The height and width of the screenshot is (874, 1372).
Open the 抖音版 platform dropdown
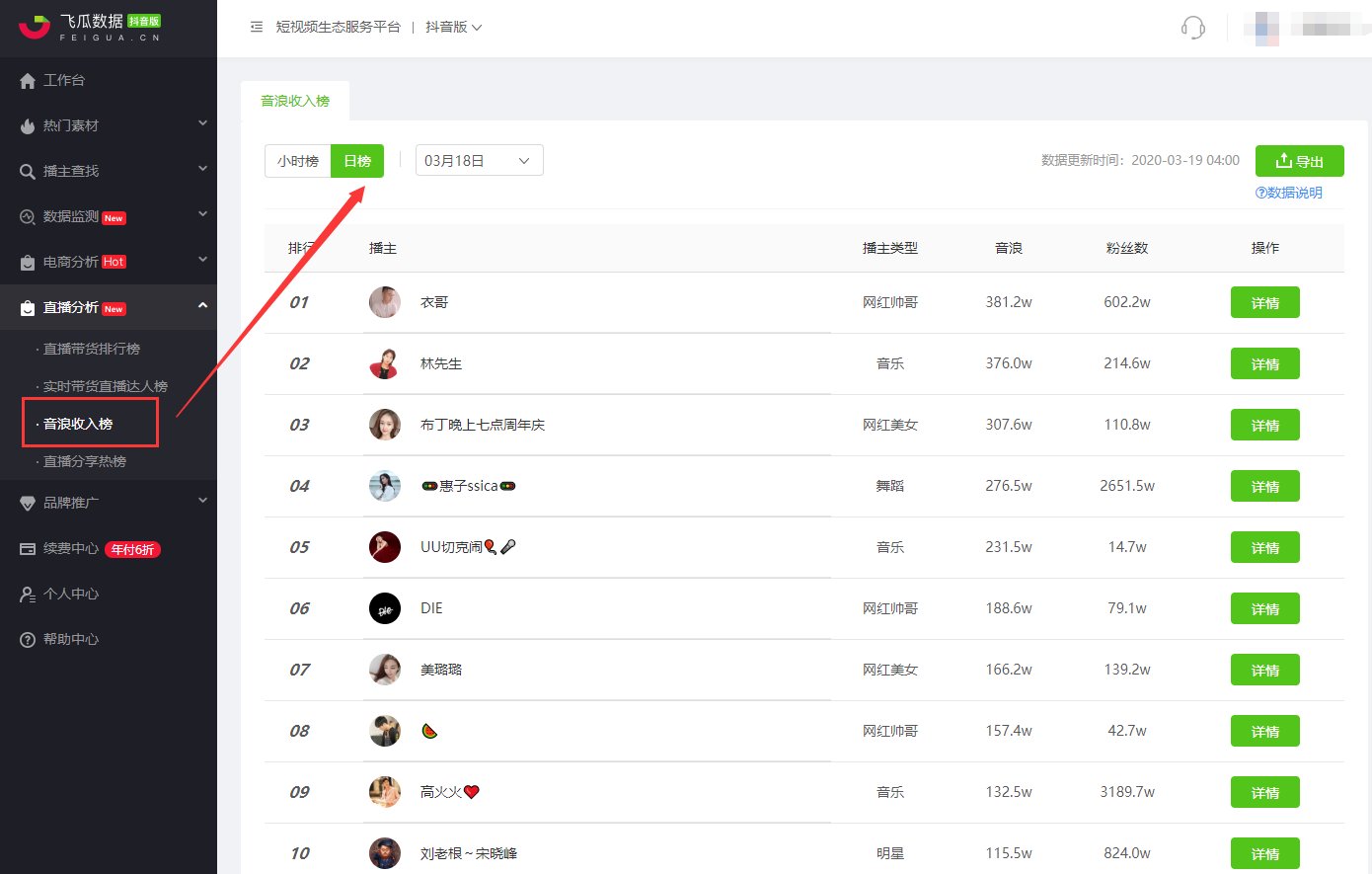[x=453, y=28]
